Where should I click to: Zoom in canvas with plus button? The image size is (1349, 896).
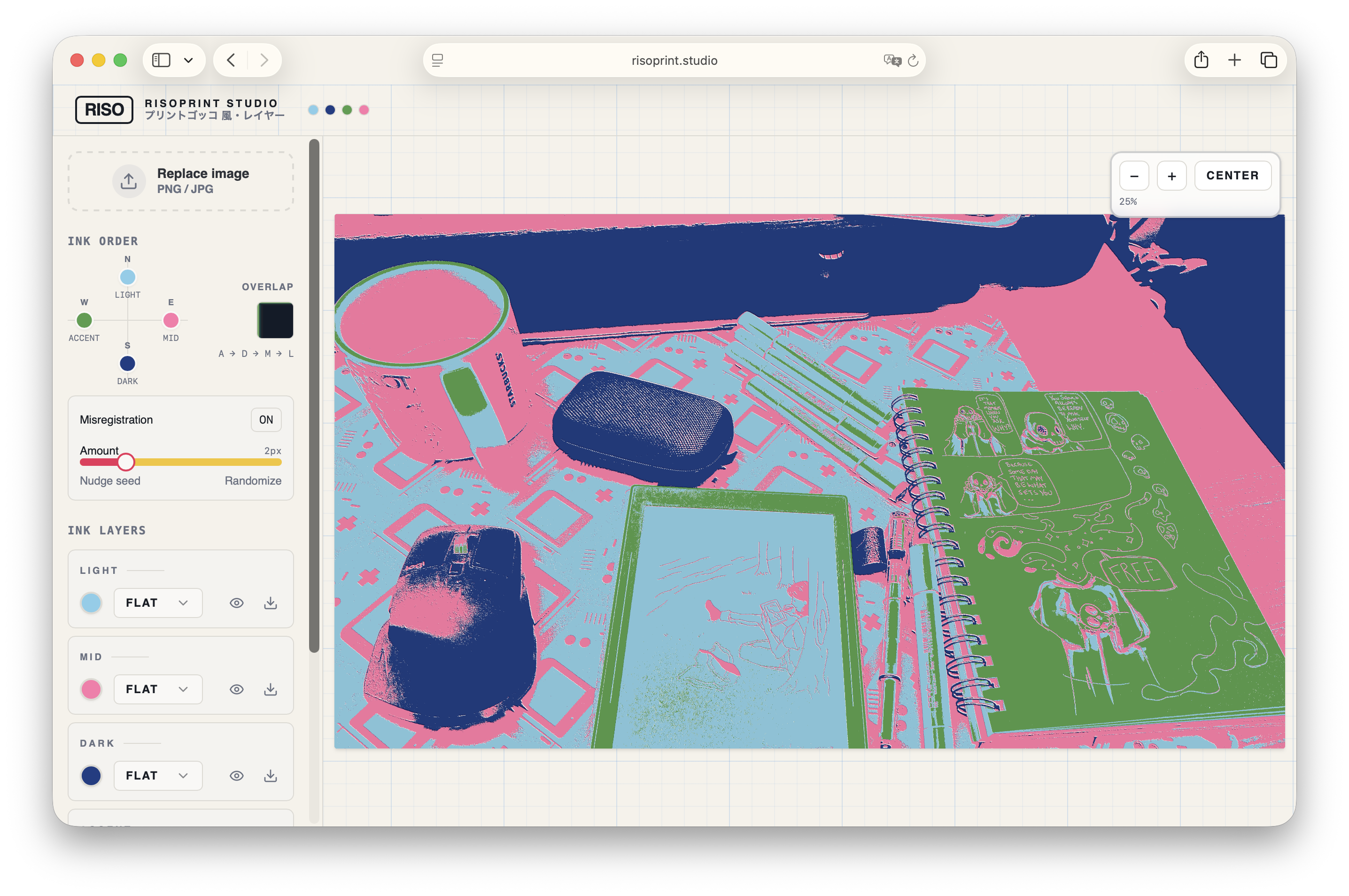click(1172, 176)
